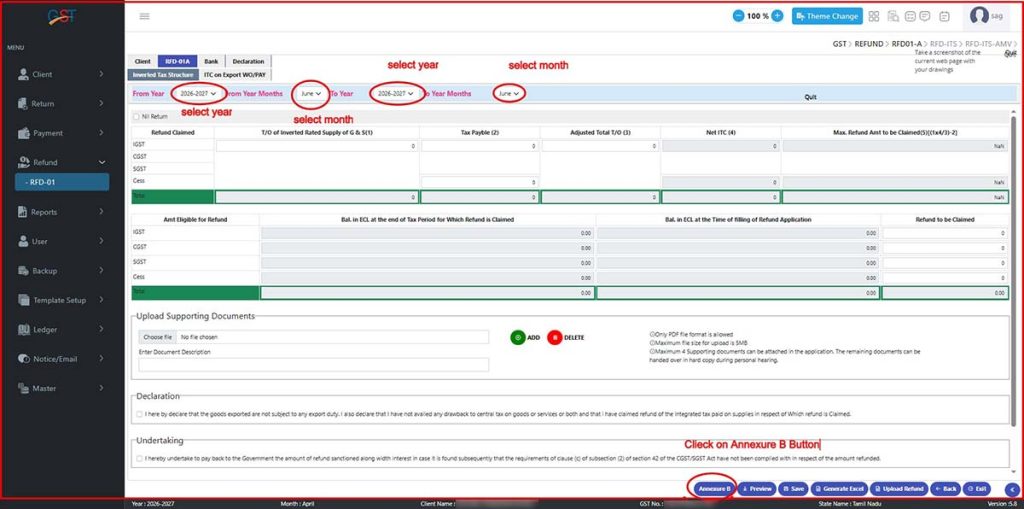1024x509 pixels.
Task: Switch to the Client tab
Action: [142, 61]
